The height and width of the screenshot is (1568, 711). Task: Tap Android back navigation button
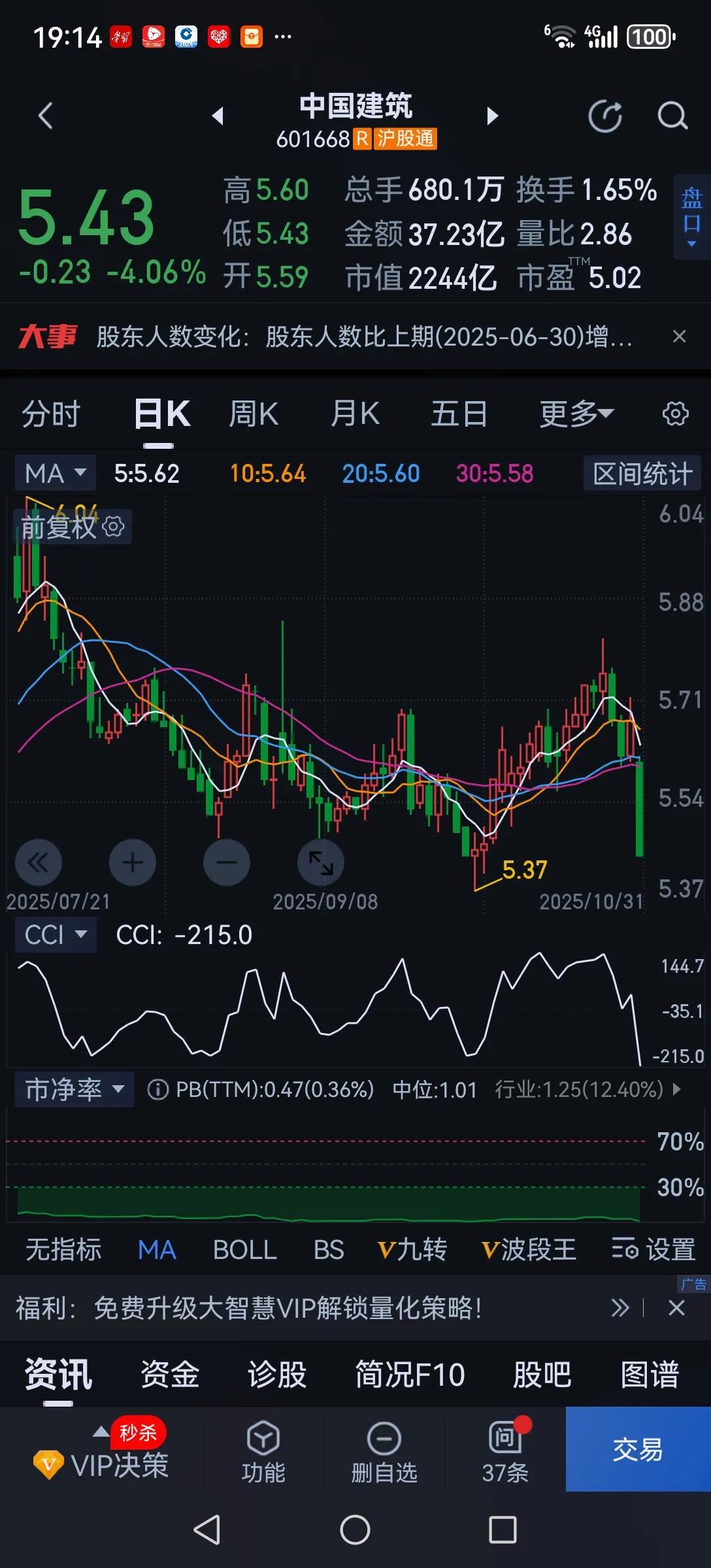(207, 1530)
